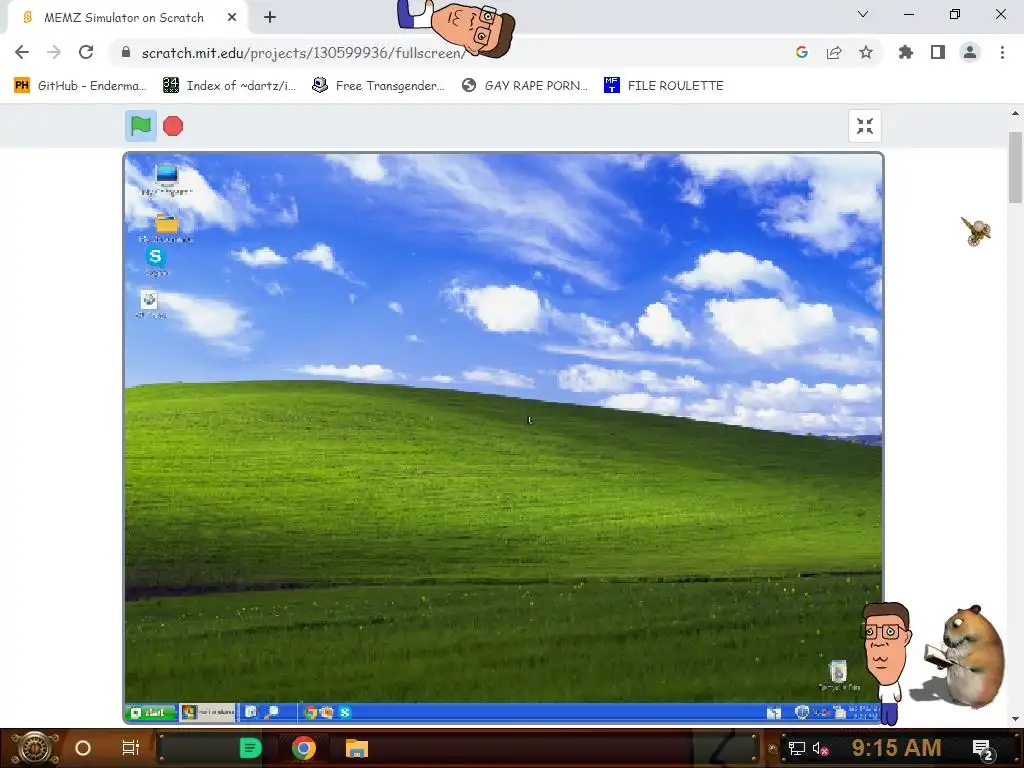Close the MEMZ Simulator tab

232,18
